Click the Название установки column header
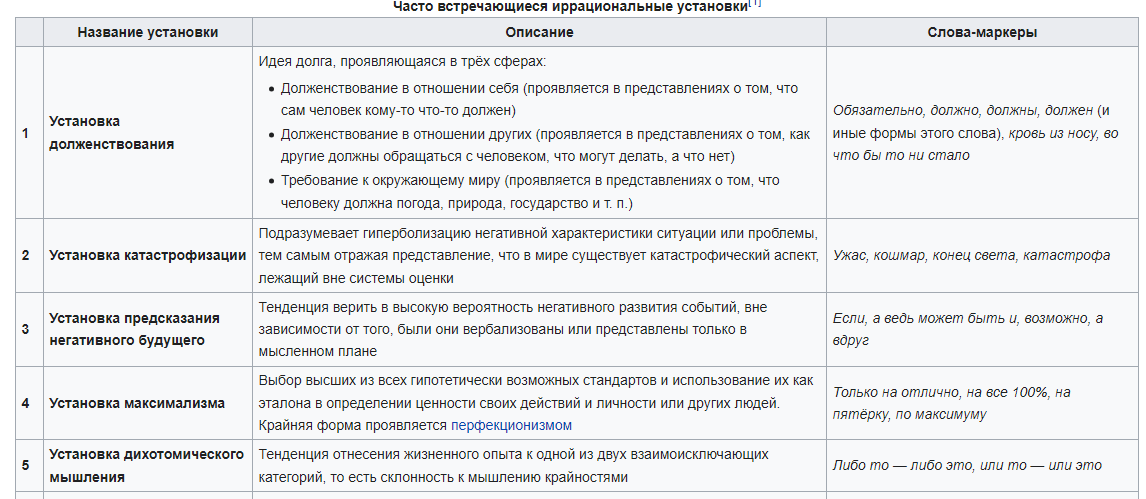Screen dimensions: 1146x499 (147, 32)
